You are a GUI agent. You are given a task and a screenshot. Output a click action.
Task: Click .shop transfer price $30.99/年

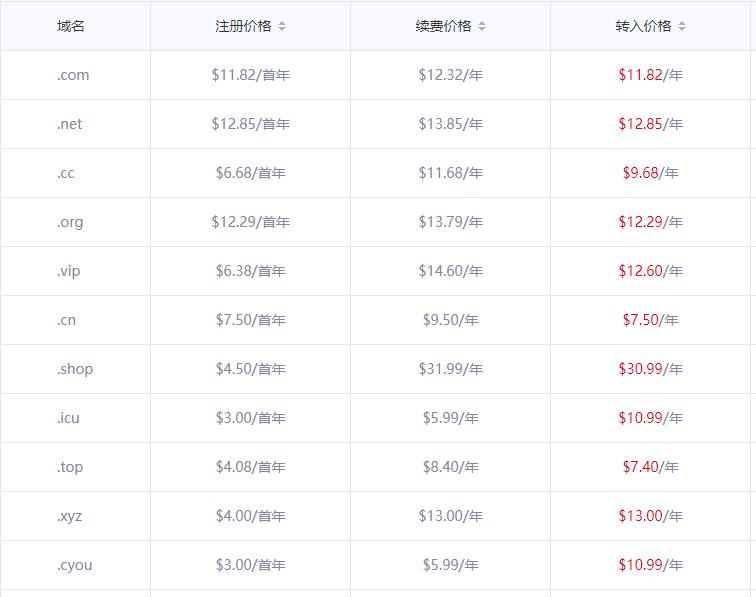pos(650,369)
